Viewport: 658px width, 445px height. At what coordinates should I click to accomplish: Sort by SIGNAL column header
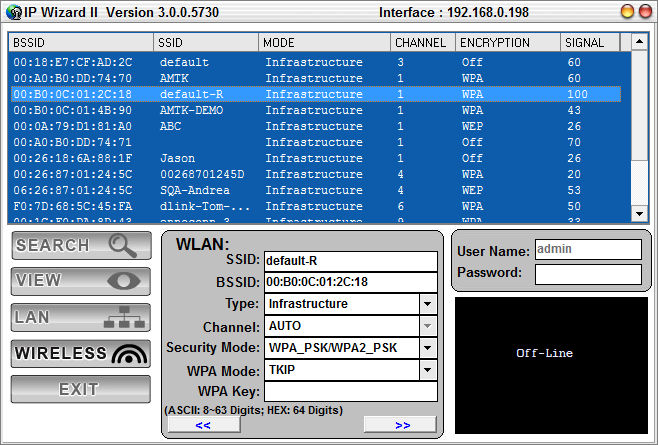pos(590,42)
